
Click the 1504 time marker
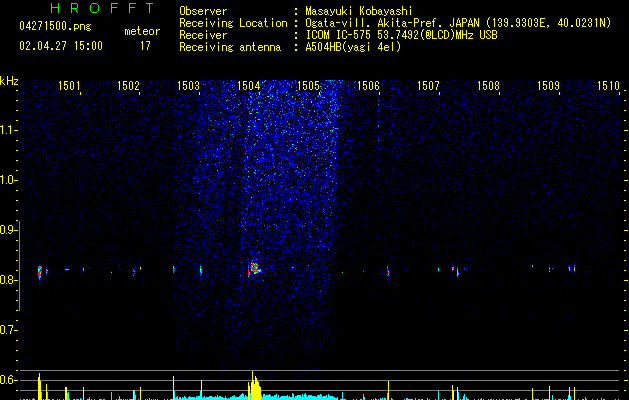click(248, 86)
